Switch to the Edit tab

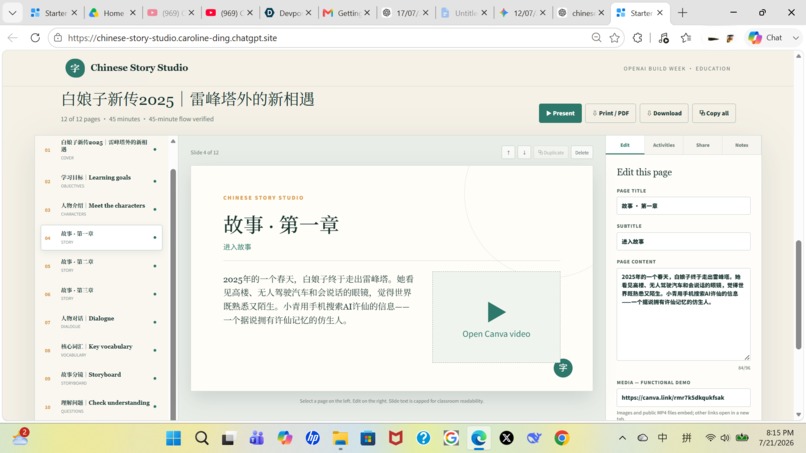pyautogui.click(x=625, y=145)
